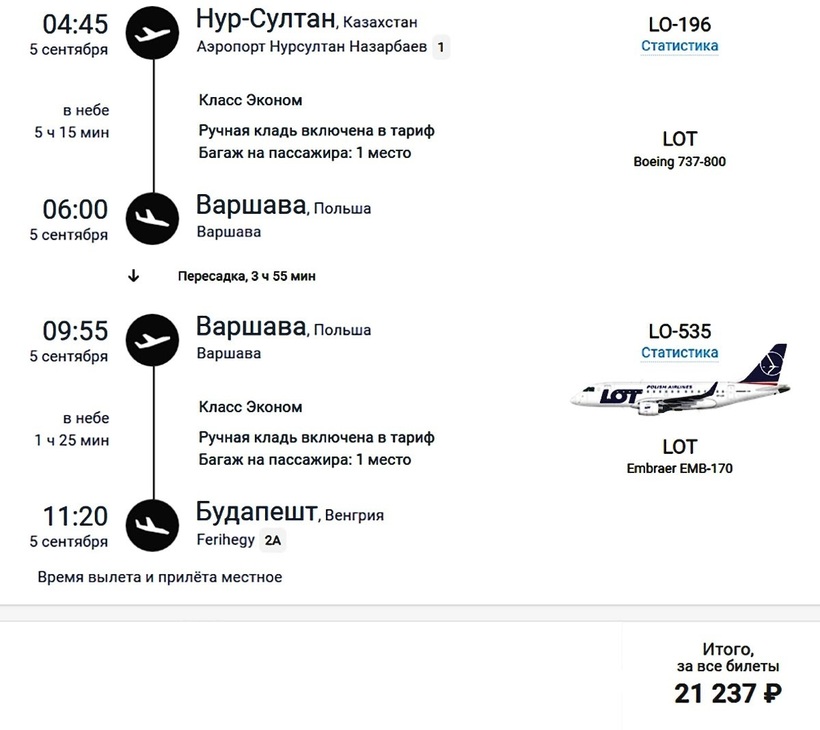Open Статистика link under LO-196
Viewport: 820px width, 730px height.
[680, 46]
